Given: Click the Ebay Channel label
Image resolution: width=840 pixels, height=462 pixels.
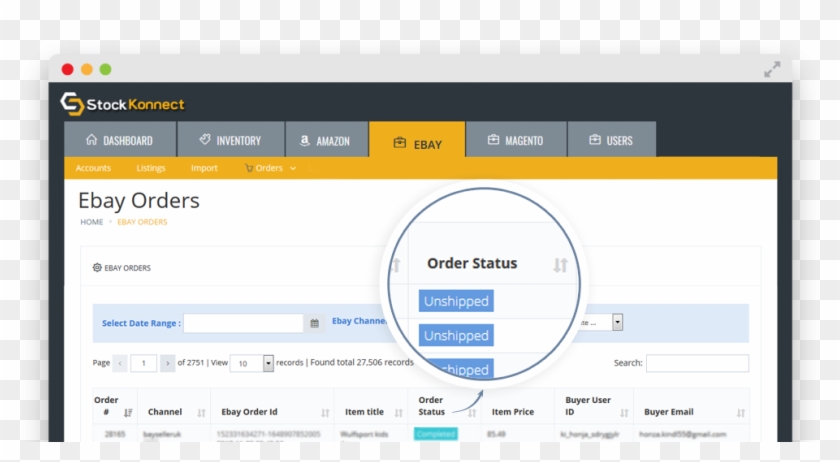Looking at the screenshot, I should pyautogui.click(x=358, y=321).
